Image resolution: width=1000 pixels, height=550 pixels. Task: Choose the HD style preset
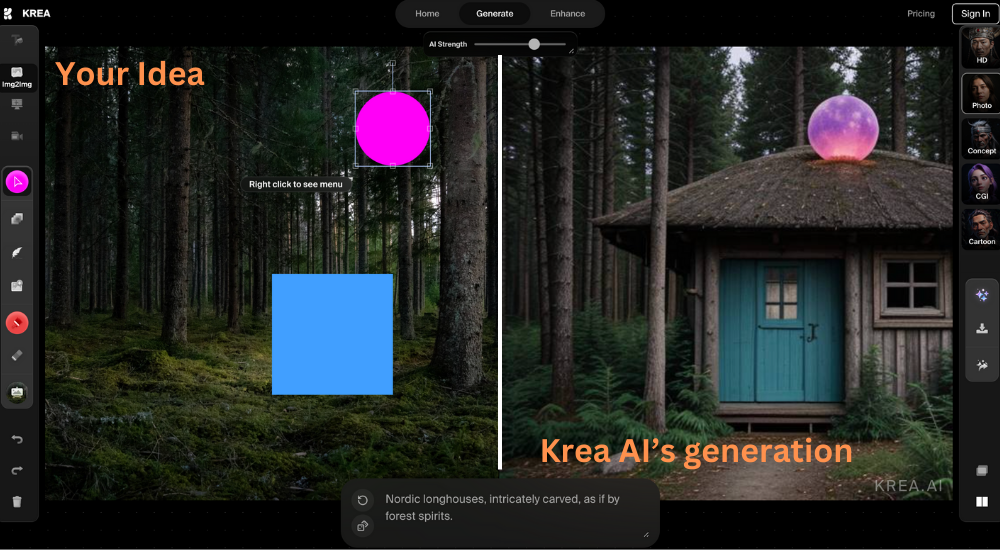981,48
